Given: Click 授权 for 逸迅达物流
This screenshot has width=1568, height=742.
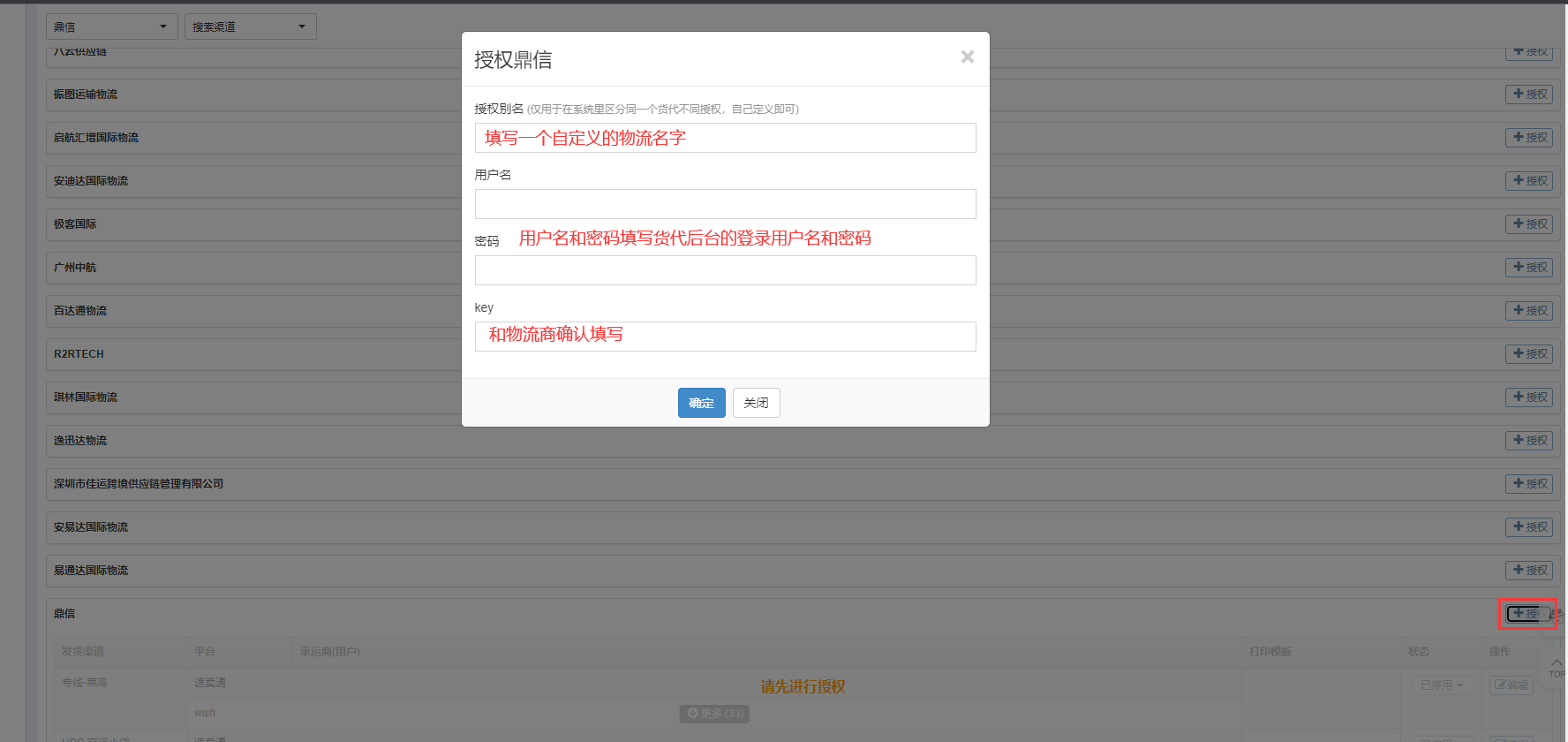Looking at the screenshot, I should (x=1529, y=440).
